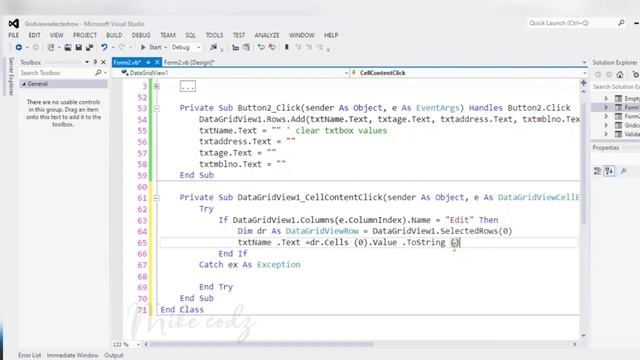
Task: Click the Solution Explorer Home icon
Action: pyautogui.click(x=620, y=74)
